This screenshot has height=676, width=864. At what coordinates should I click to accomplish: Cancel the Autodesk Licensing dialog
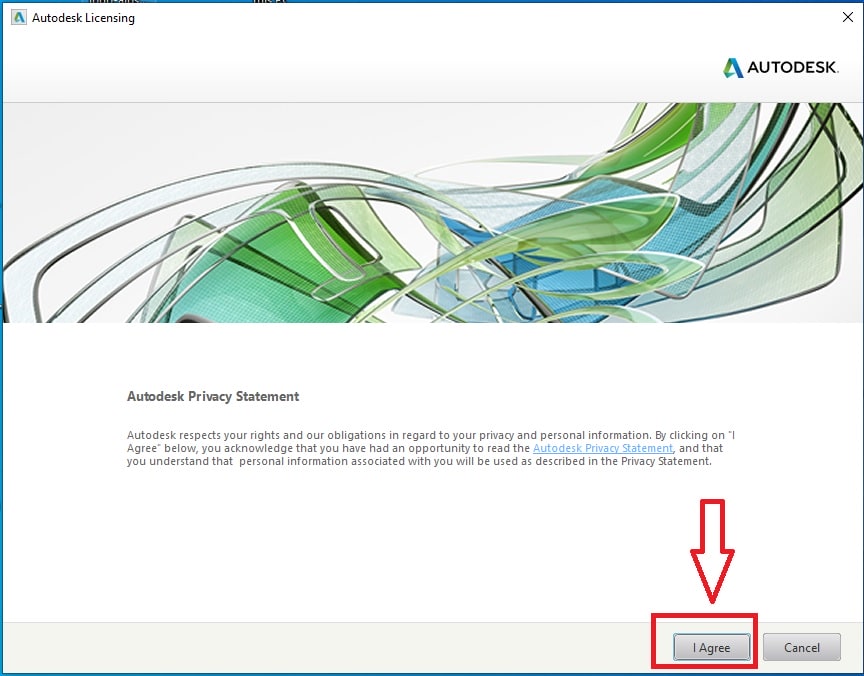coord(802,647)
